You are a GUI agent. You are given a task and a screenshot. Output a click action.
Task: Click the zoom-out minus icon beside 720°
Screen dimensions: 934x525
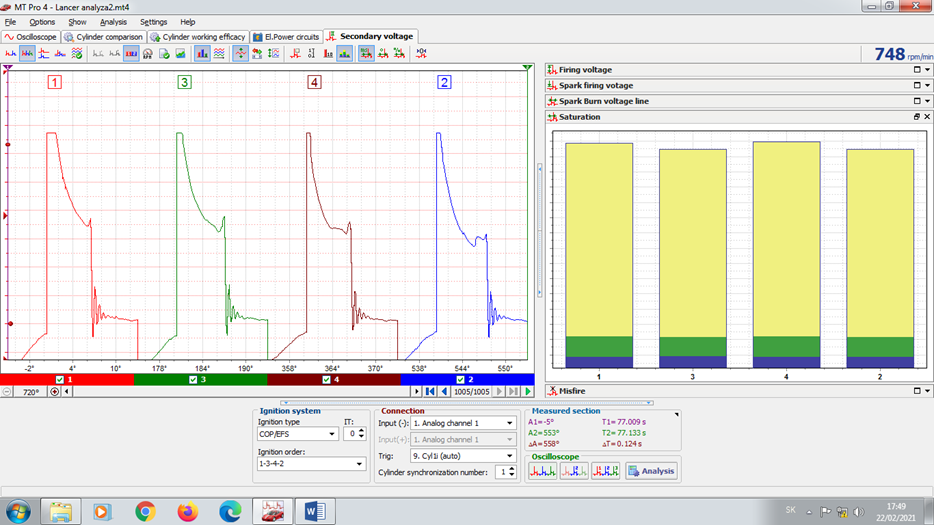tap(8, 392)
